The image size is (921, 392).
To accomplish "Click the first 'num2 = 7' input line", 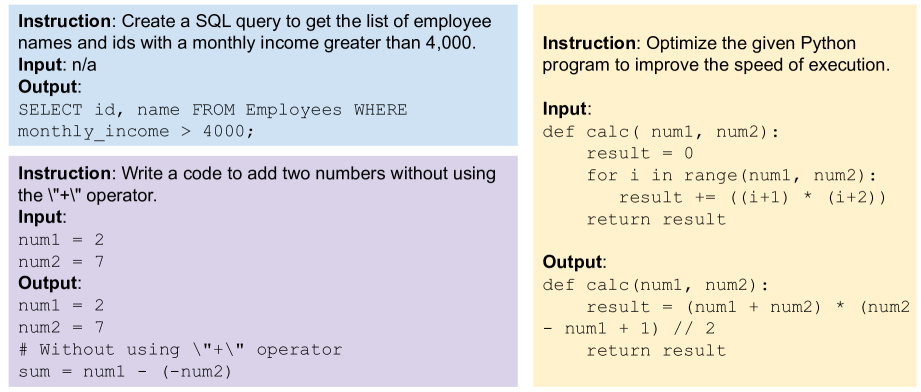I will 61,262.
